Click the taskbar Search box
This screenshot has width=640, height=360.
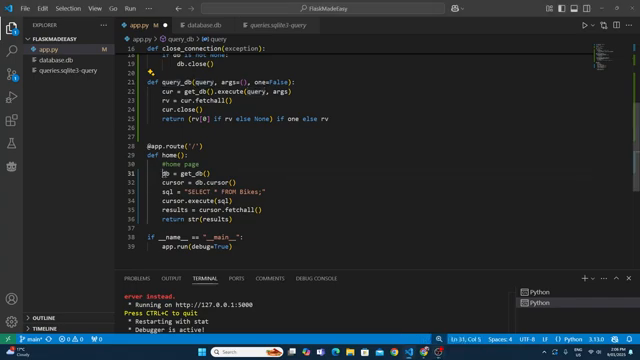click(x=247, y=352)
